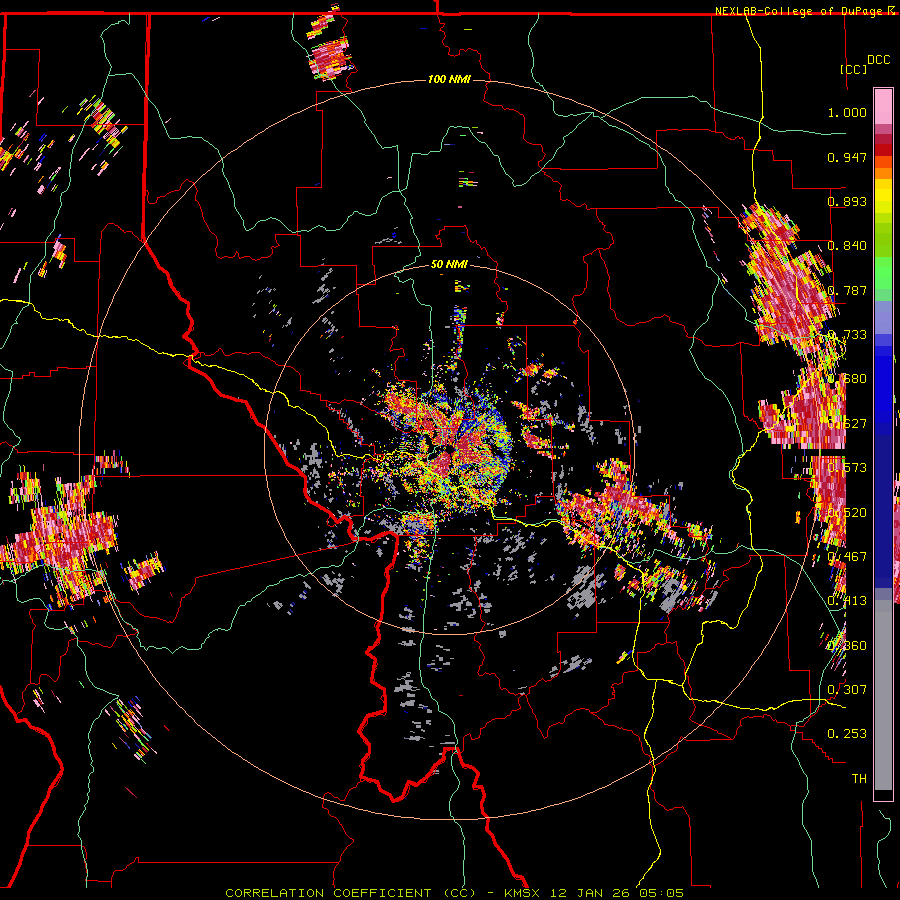Click the 0.840 color scale value
Viewport: 900px width, 900px height.
(x=847, y=246)
